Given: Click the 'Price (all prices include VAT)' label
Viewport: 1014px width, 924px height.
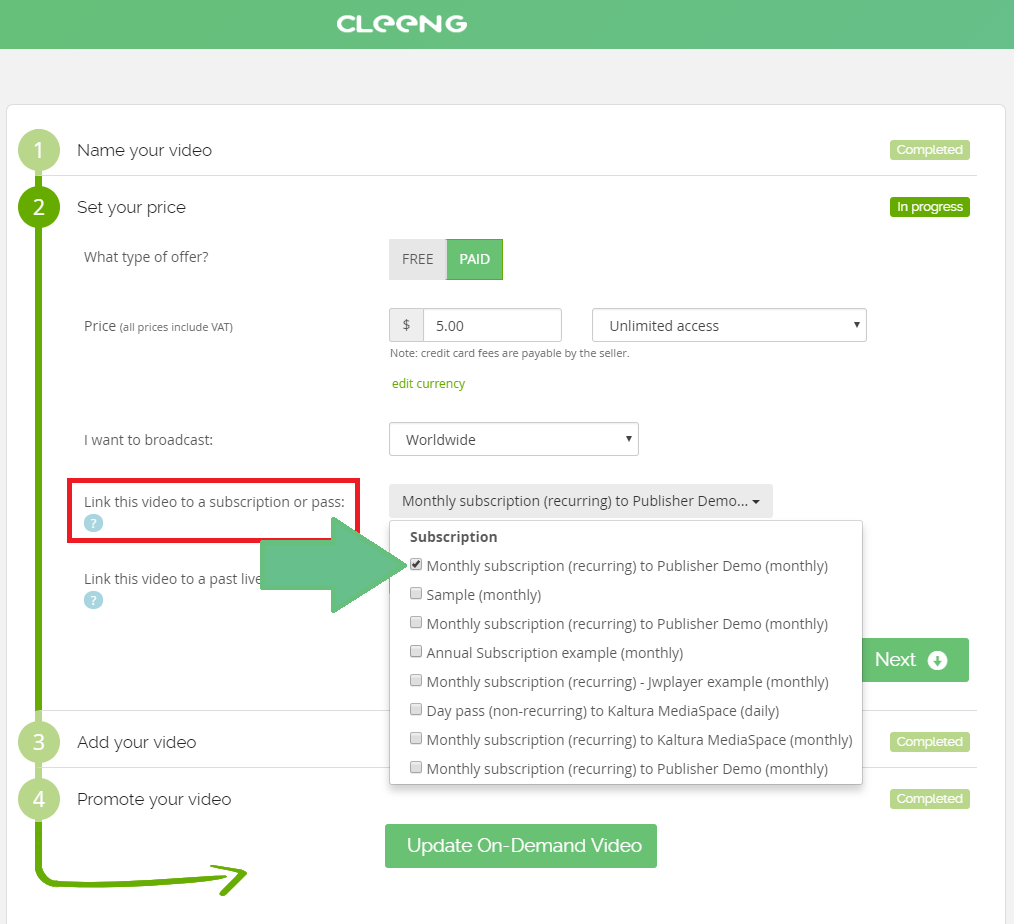Looking at the screenshot, I should [x=158, y=326].
